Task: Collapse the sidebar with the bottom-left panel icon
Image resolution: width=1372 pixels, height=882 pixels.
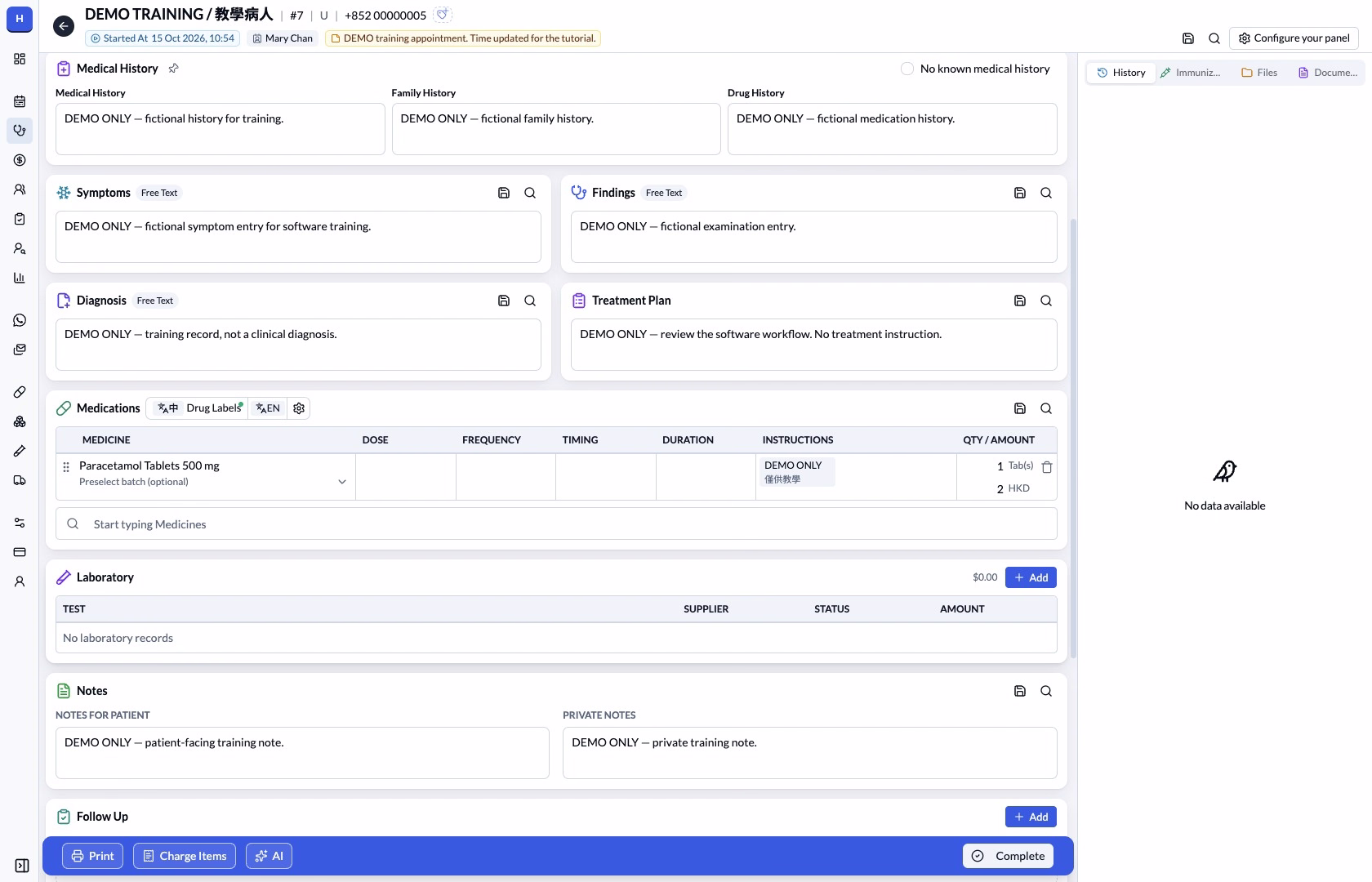Action: pos(22,866)
